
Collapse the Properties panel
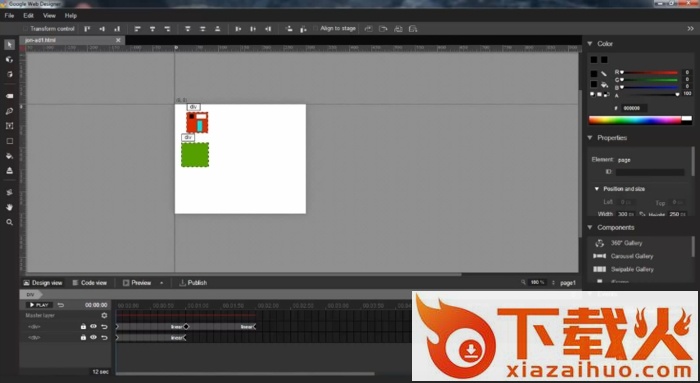coord(590,137)
